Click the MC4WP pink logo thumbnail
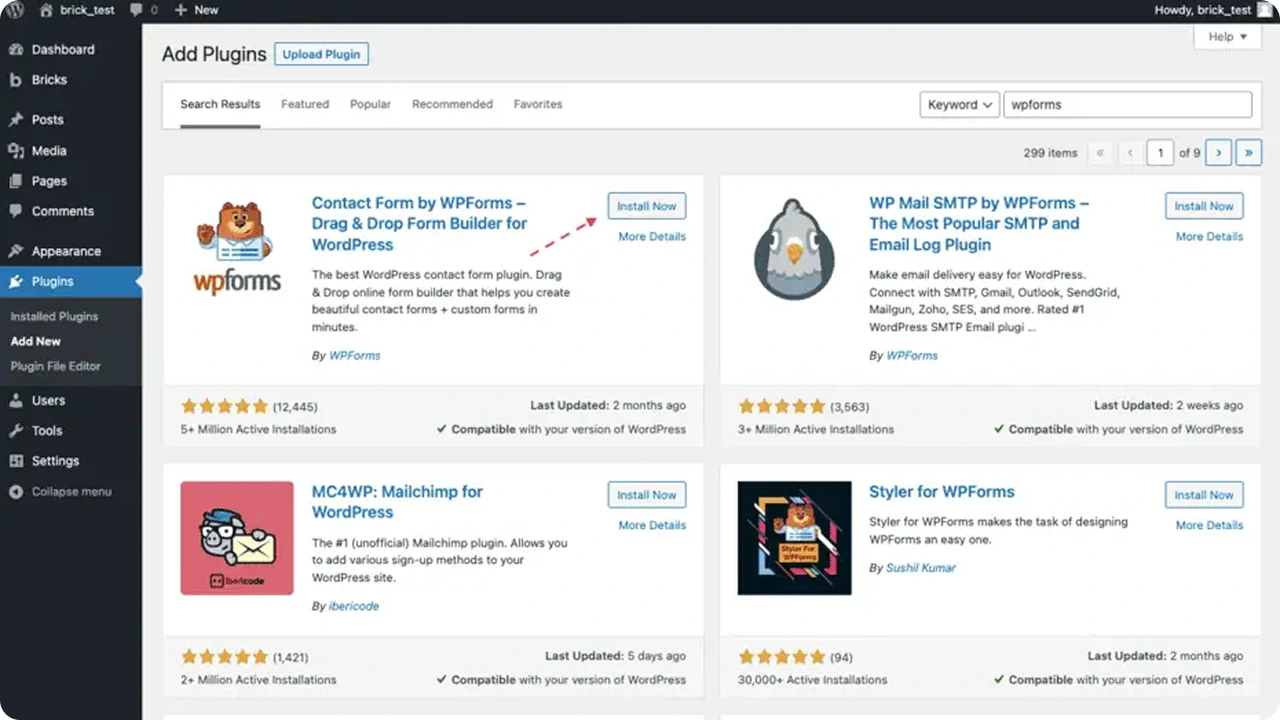Viewport: 1280px width, 720px height. point(237,538)
